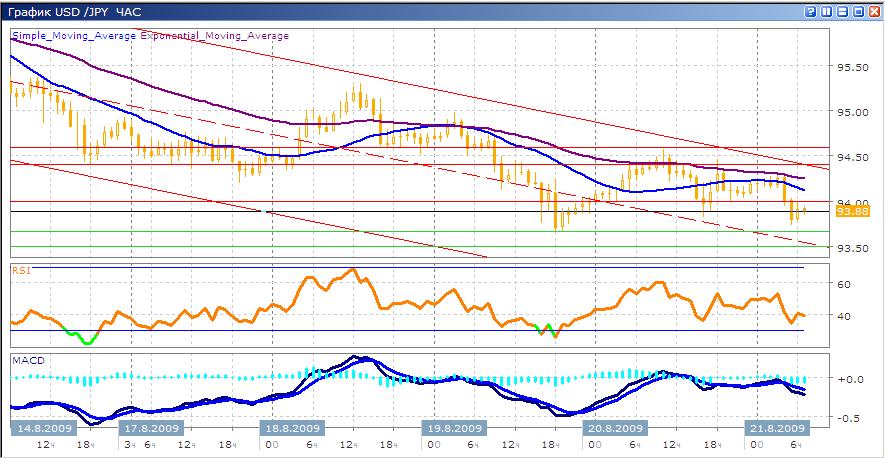Click the help question mark icon
Image resolution: width=885 pixels, height=458 pixels.
point(810,11)
